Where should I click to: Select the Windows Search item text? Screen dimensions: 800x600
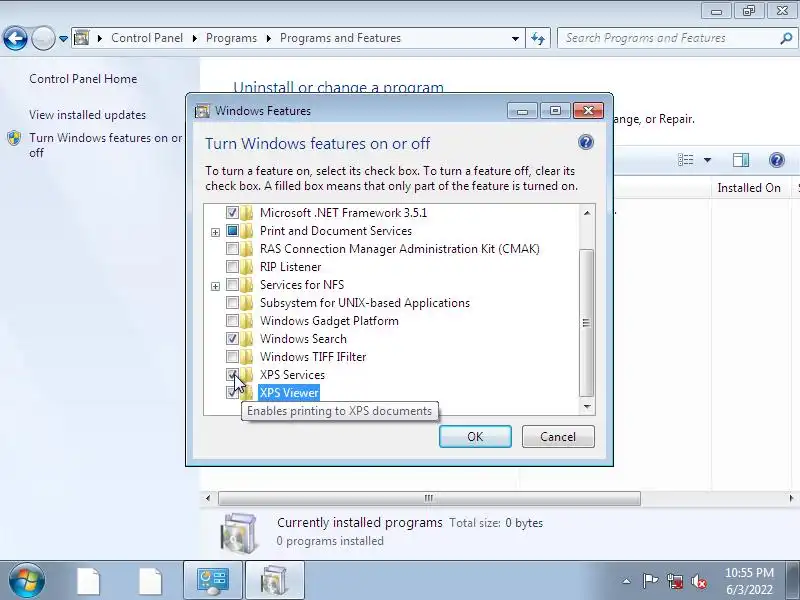[x=303, y=339]
